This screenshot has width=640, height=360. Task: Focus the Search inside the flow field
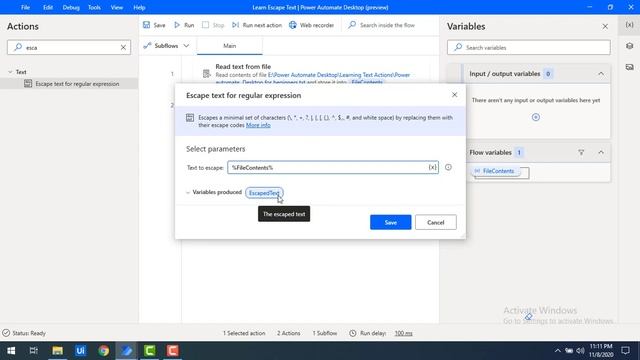tap(387, 25)
